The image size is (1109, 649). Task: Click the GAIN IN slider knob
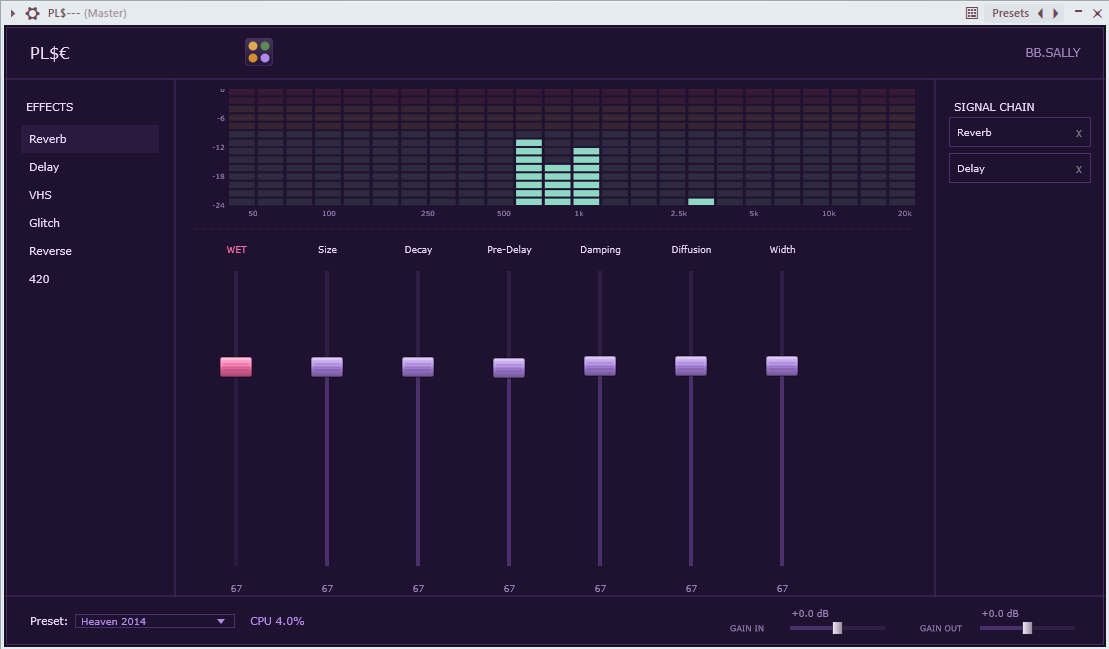837,628
